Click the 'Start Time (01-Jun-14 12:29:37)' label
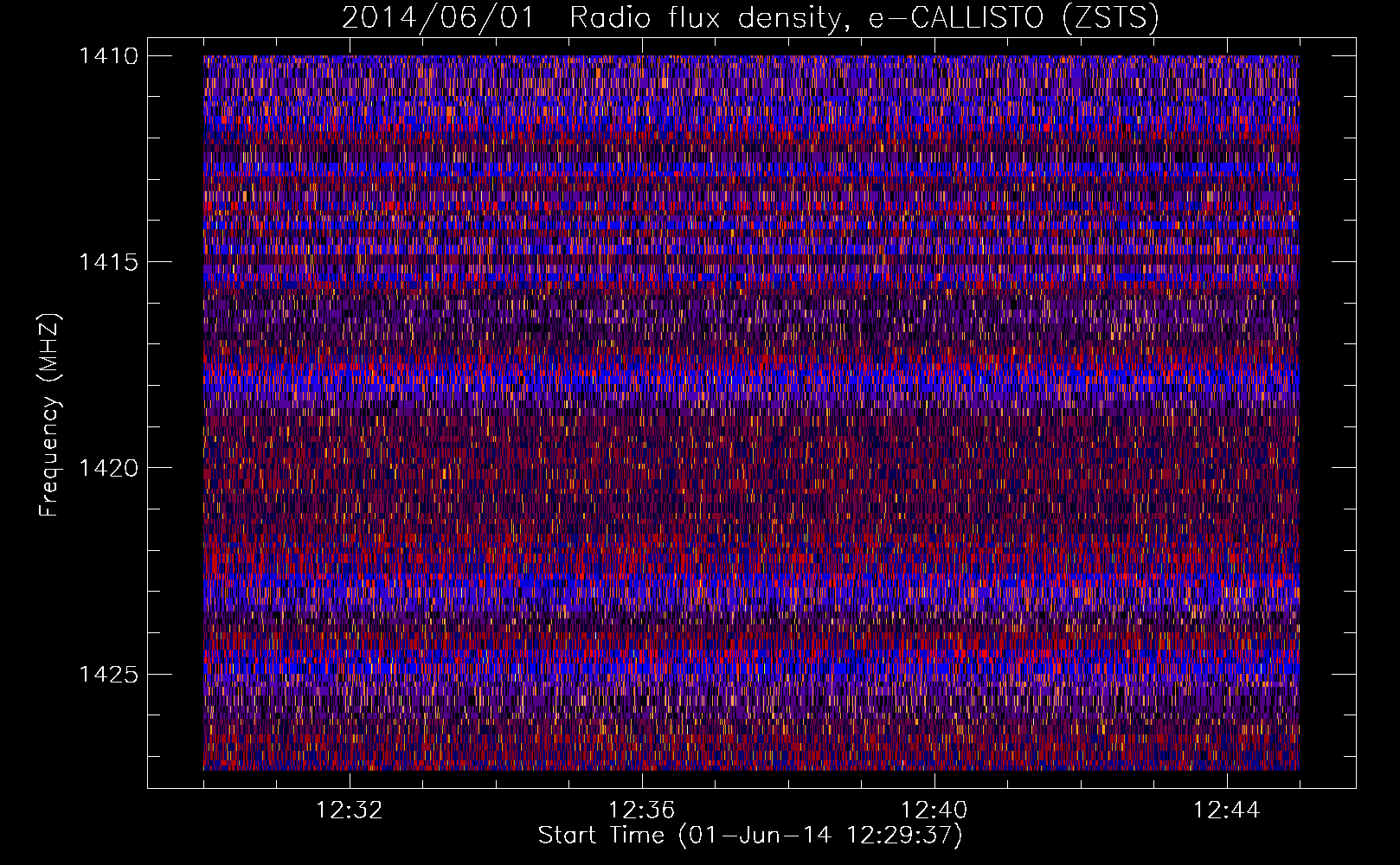The width and height of the screenshot is (1400, 865). click(x=750, y=836)
